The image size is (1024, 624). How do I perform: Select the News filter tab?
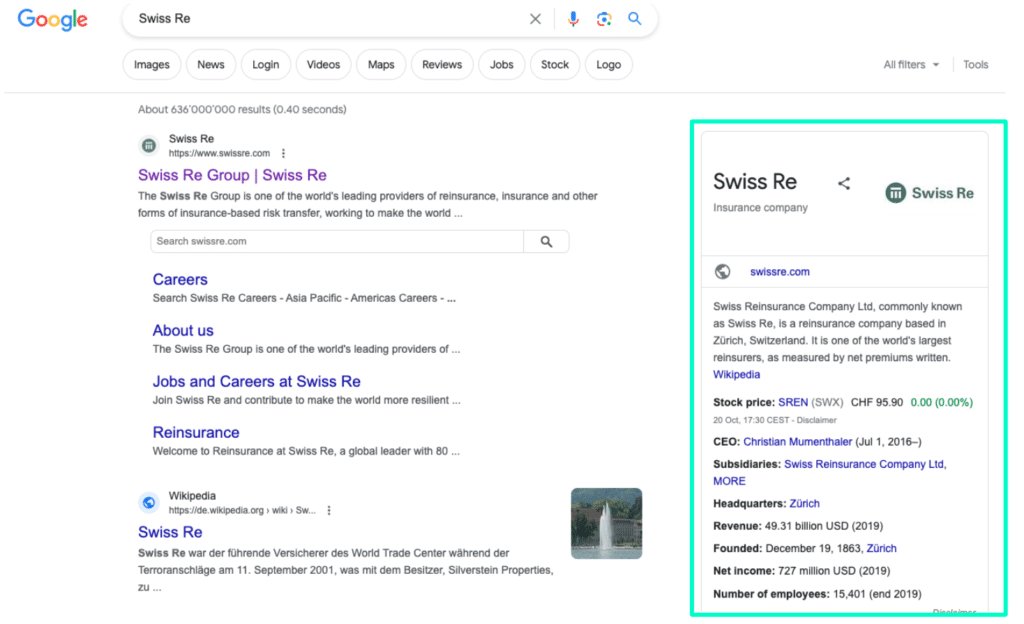pyautogui.click(x=210, y=65)
